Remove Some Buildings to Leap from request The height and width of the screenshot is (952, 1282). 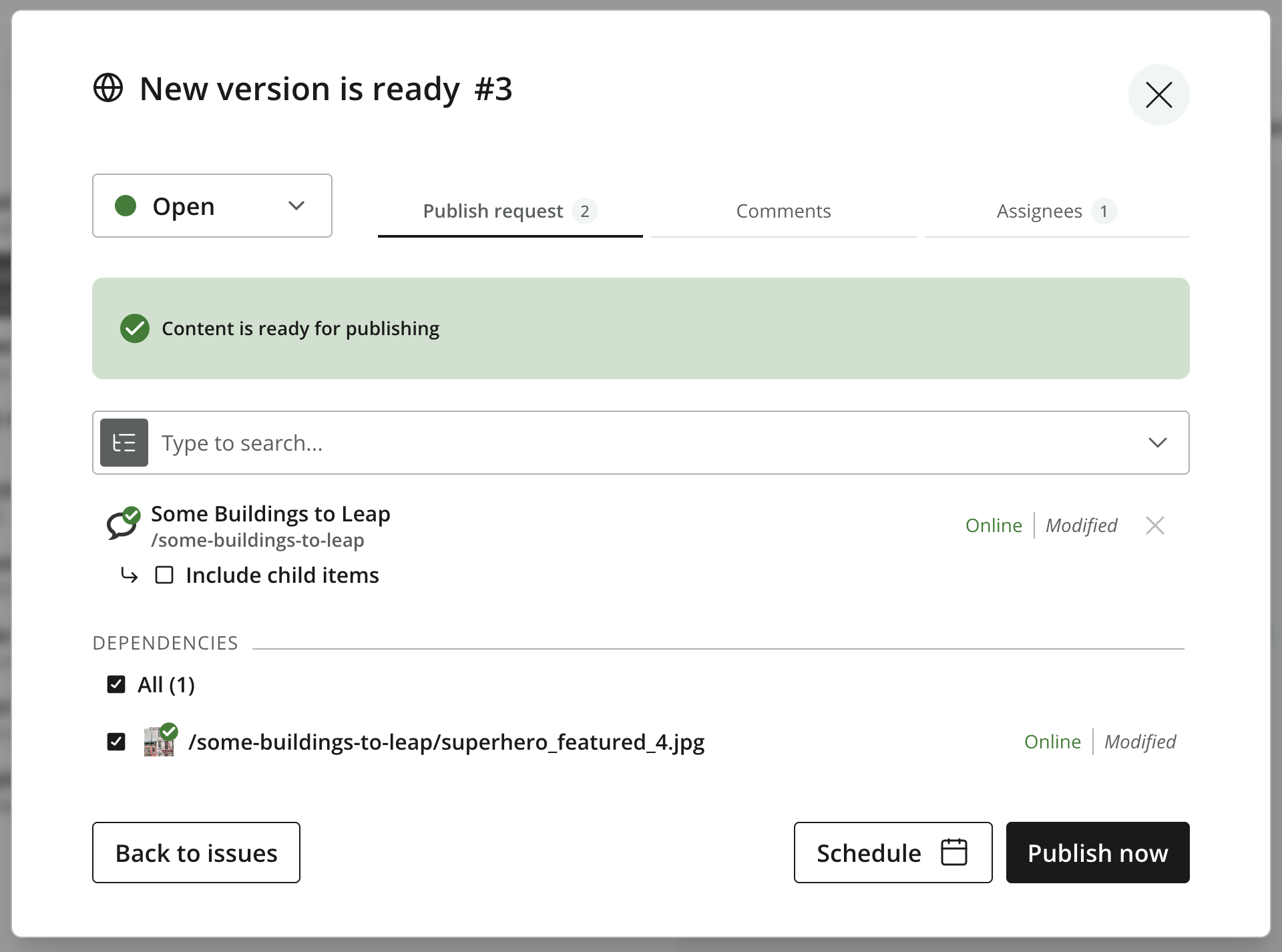[x=1154, y=525]
